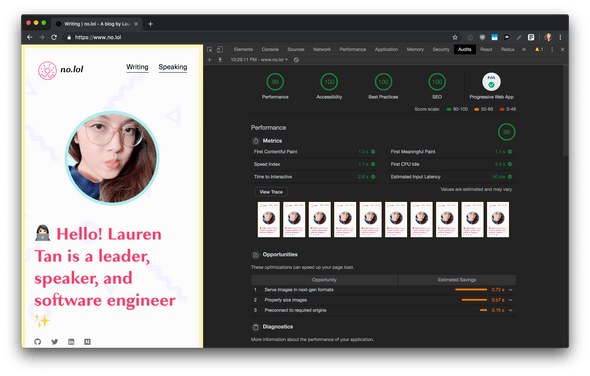Click the inspect element picker icon
The image size is (590, 376).
pos(210,49)
